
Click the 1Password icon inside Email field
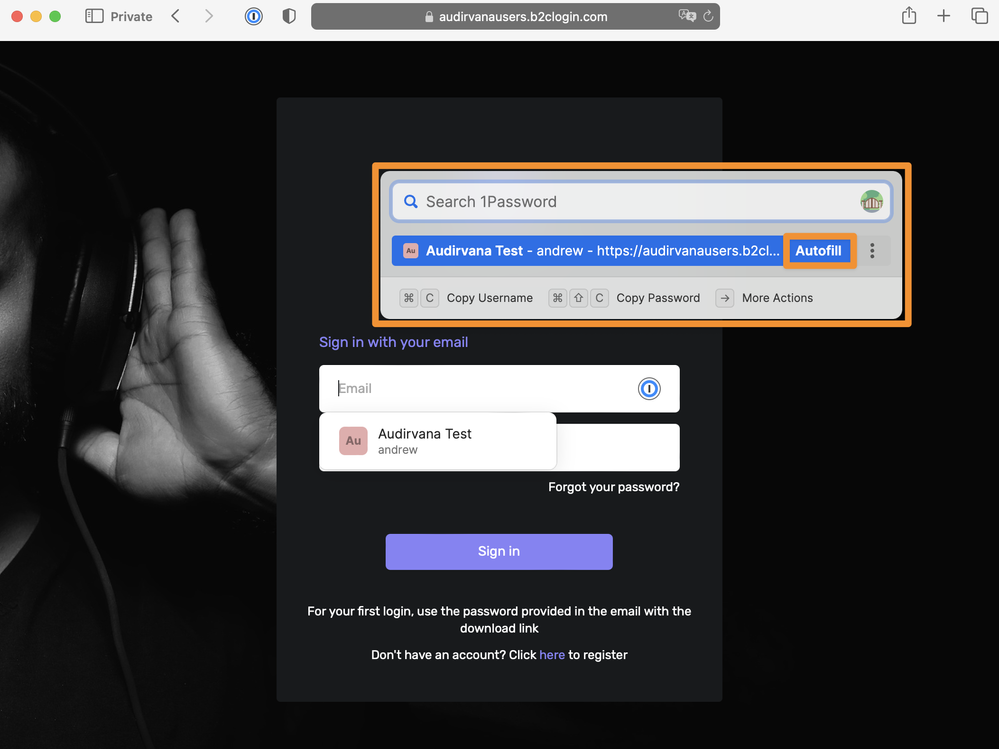649,389
